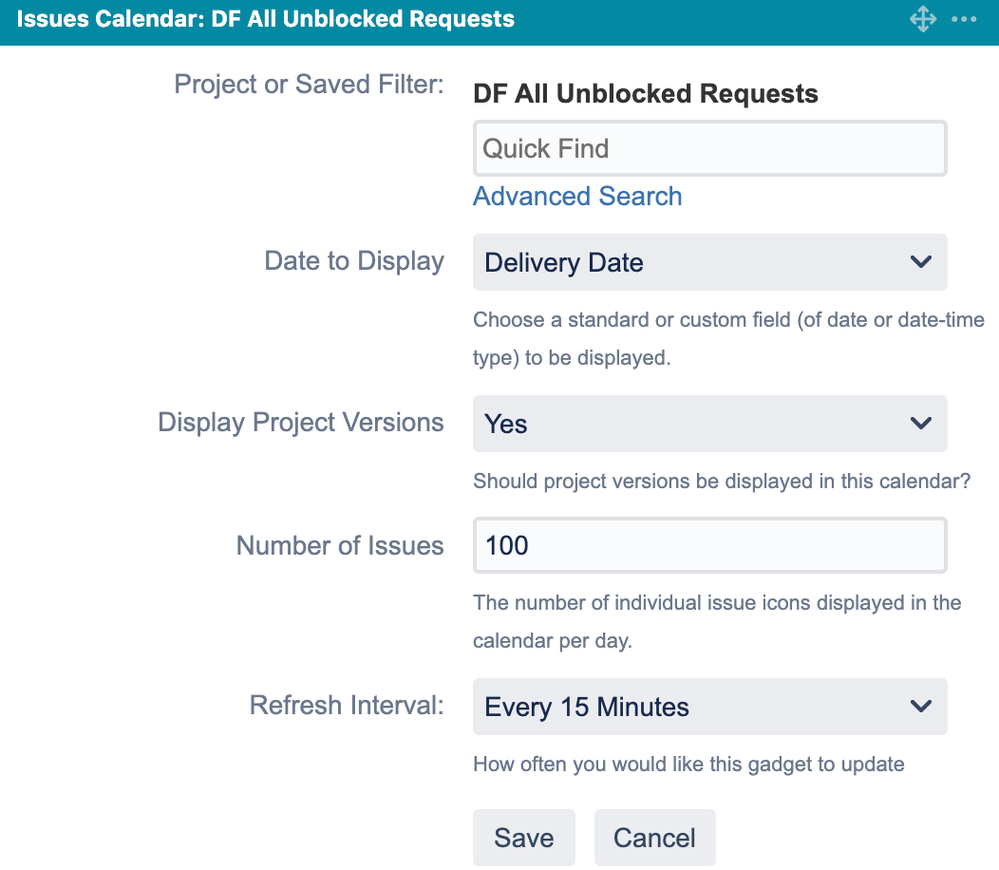Screen dimensions: 999x870
Task: Open the Refresh Interval dropdown
Action: point(710,706)
